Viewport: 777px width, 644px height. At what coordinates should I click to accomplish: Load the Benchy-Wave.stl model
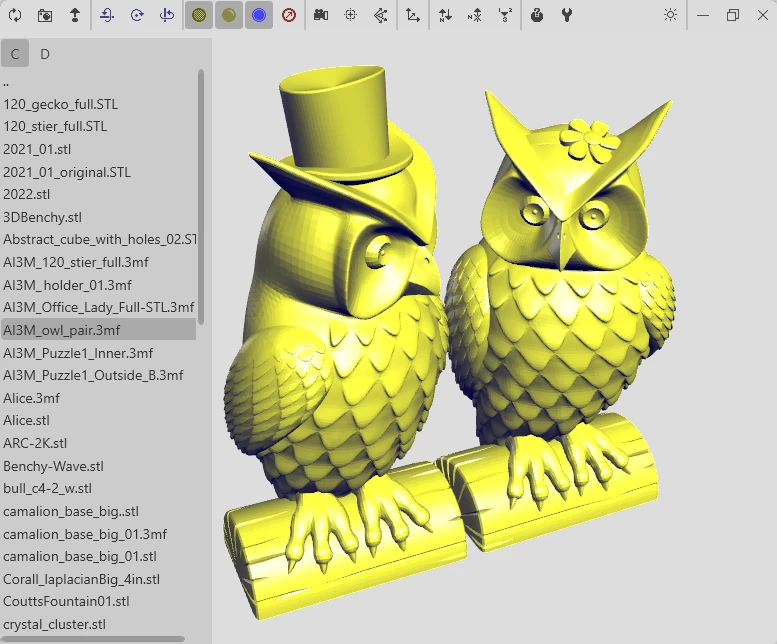click(x=53, y=466)
